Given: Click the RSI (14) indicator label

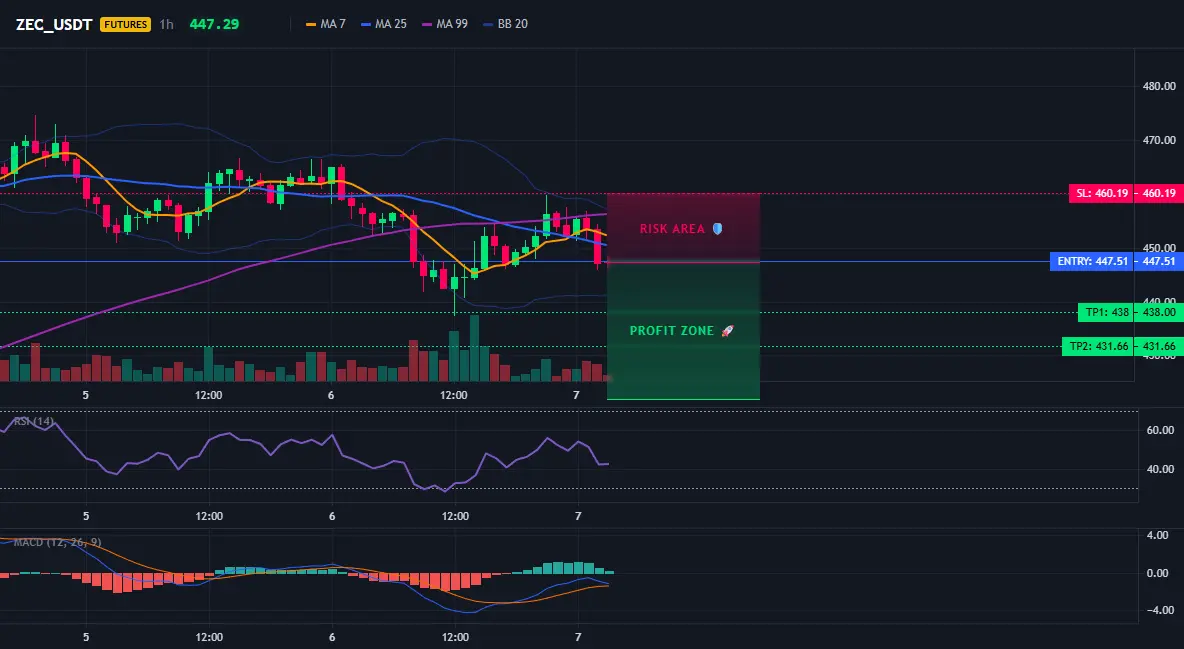Looking at the screenshot, I should [x=33, y=421].
